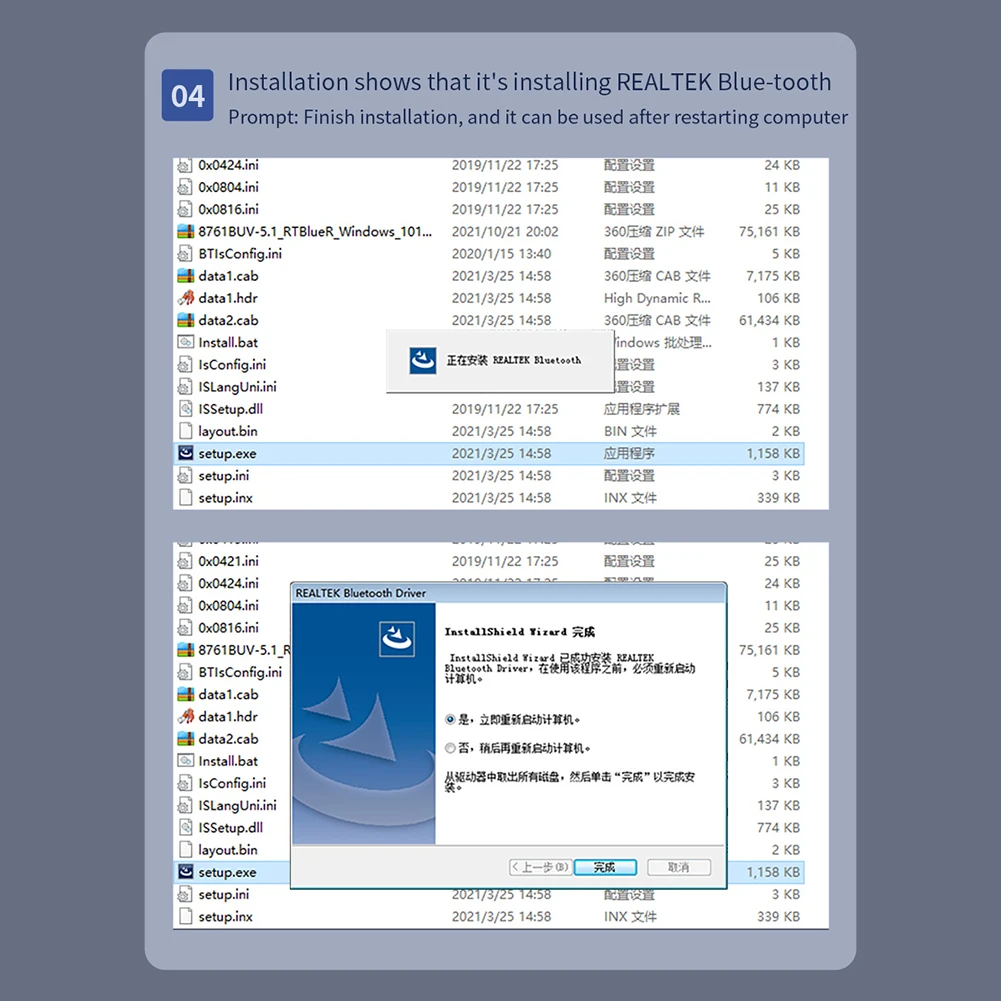Click the 774 KB size in upper list

(778, 409)
